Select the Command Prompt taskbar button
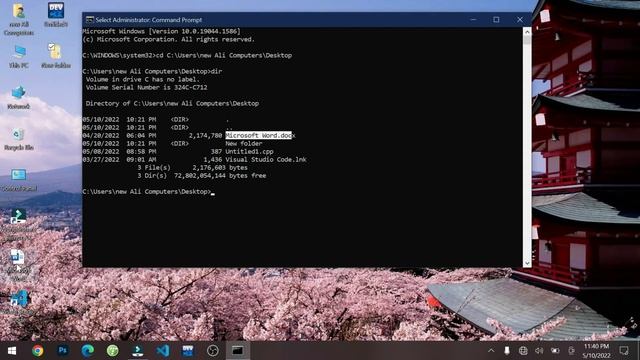The image size is (640, 360). tap(238, 351)
